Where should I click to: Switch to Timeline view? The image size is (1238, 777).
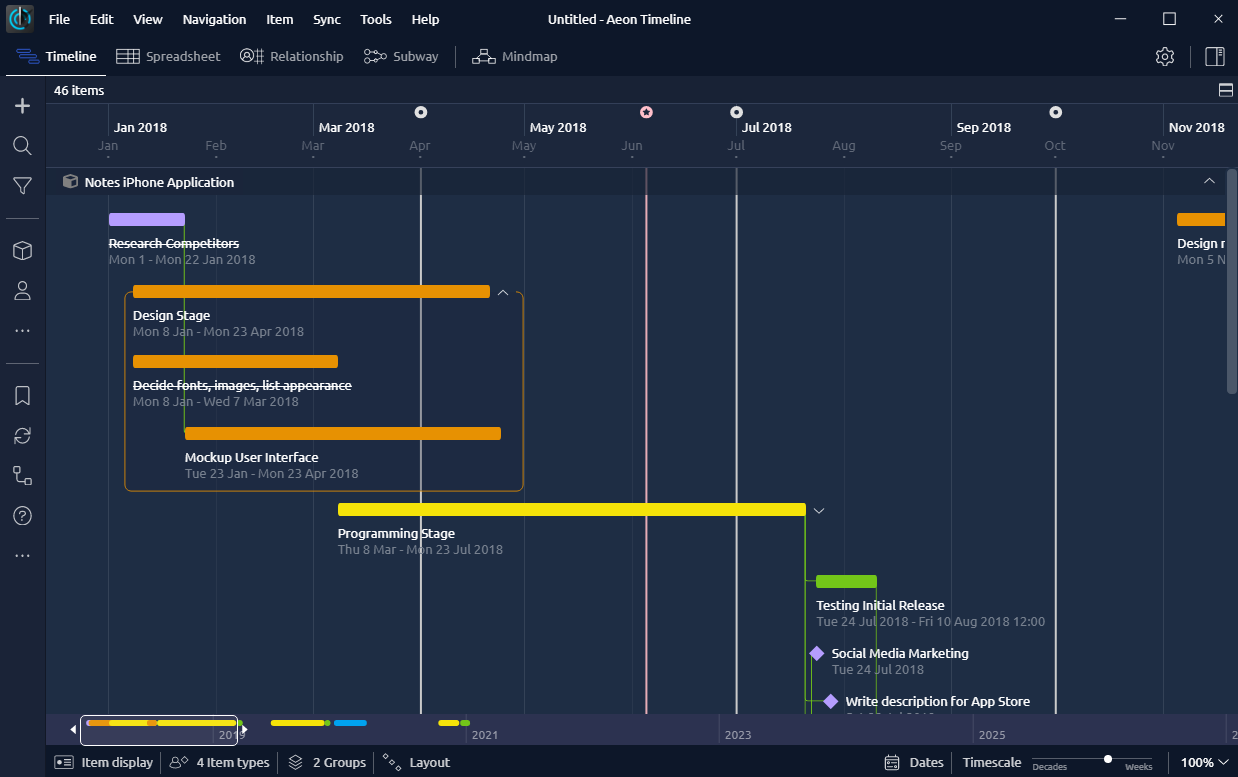[57, 56]
